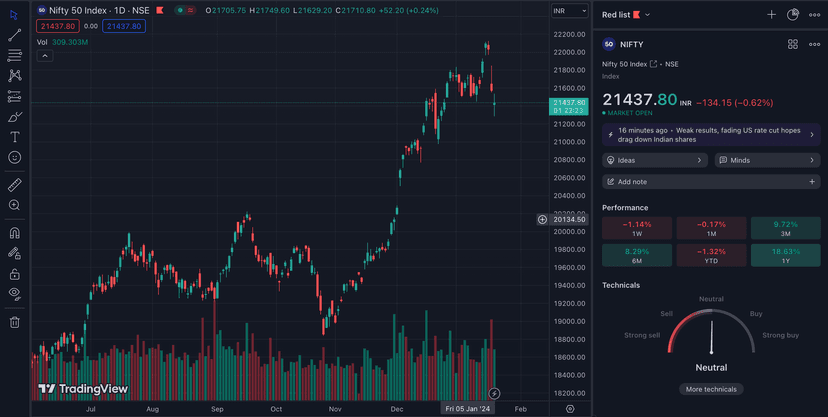Open the Minds section
Screen dimensions: 828x417
[766, 160]
